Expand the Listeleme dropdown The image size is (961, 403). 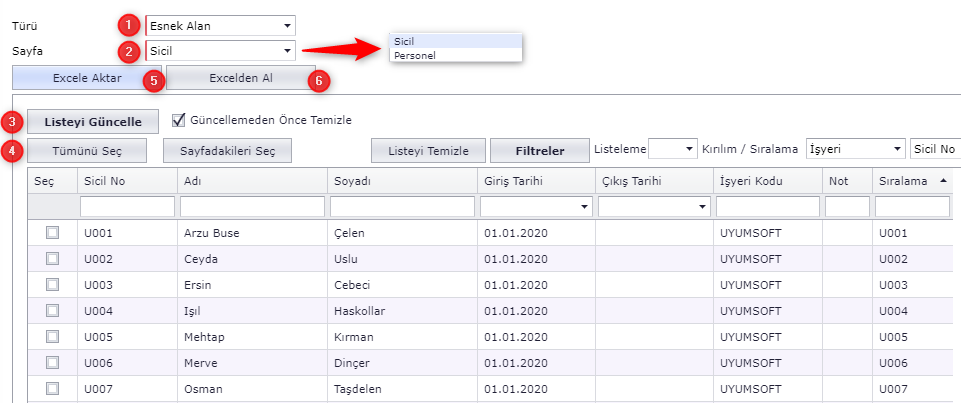point(672,149)
